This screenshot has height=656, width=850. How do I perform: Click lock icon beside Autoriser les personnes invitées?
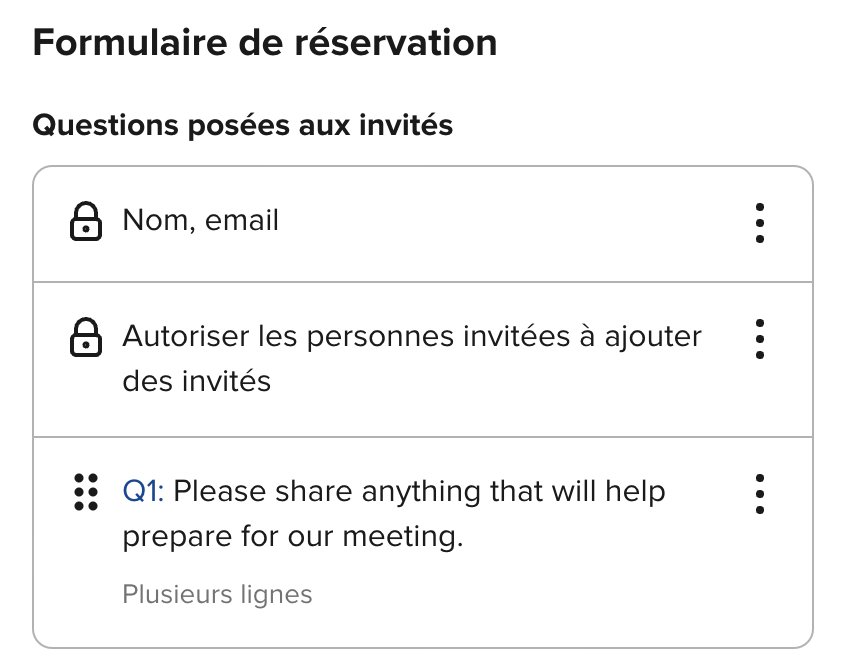click(x=86, y=337)
